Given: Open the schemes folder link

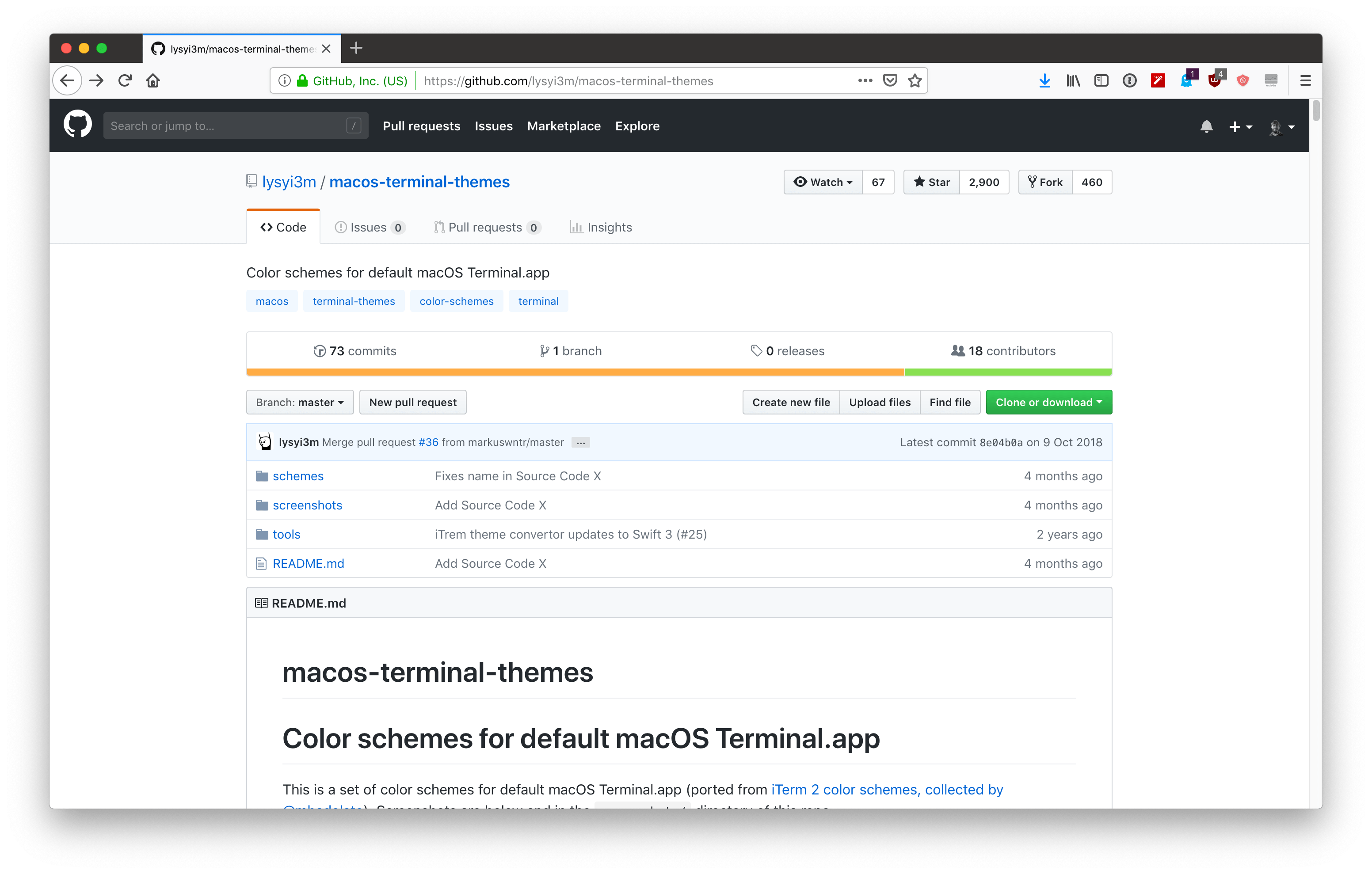Looking at the screenshot, I should [x=297, y=476].
